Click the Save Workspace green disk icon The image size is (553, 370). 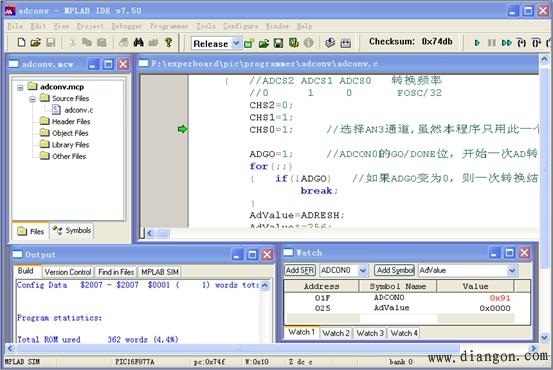click(x=279, y=43)
